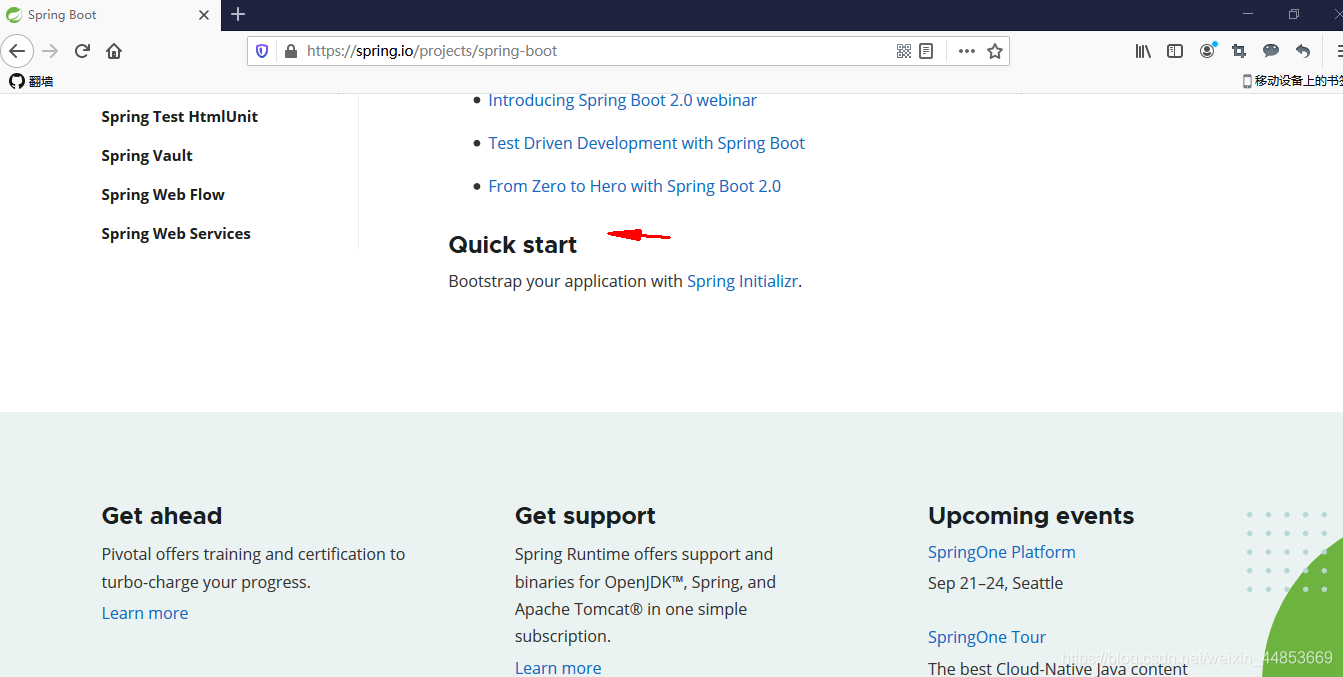Open tracking protection shield info
Image resolution: width=1343 pixels, height=677 pixels.
[262, 51]
